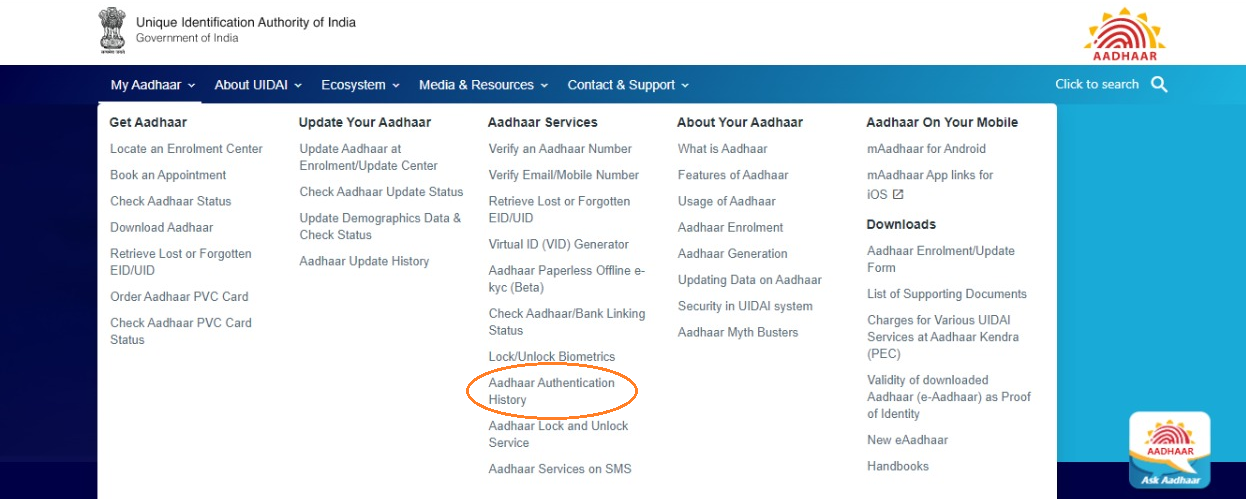The image size is (1246, 499).
Task: Open Locate an Enrolment Center
Action: coord(186,149)
